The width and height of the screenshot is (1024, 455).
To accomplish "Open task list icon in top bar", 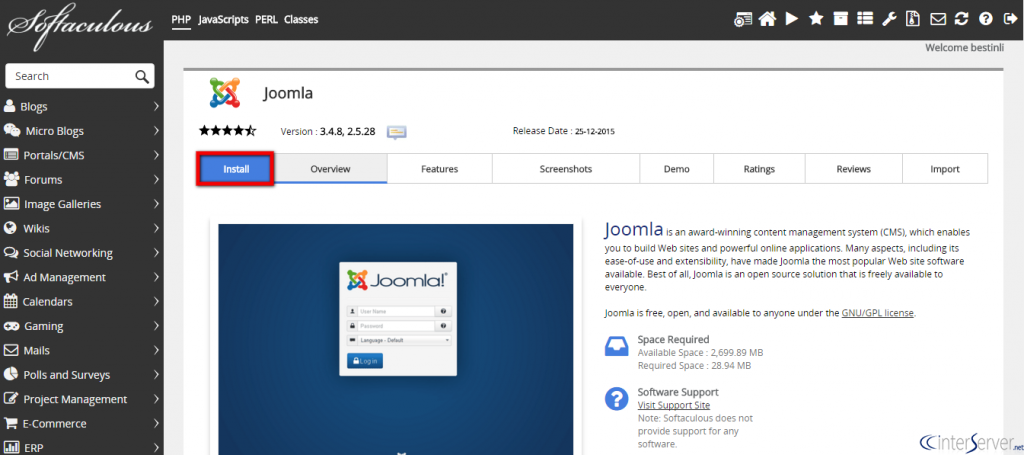I will point(865,19).
